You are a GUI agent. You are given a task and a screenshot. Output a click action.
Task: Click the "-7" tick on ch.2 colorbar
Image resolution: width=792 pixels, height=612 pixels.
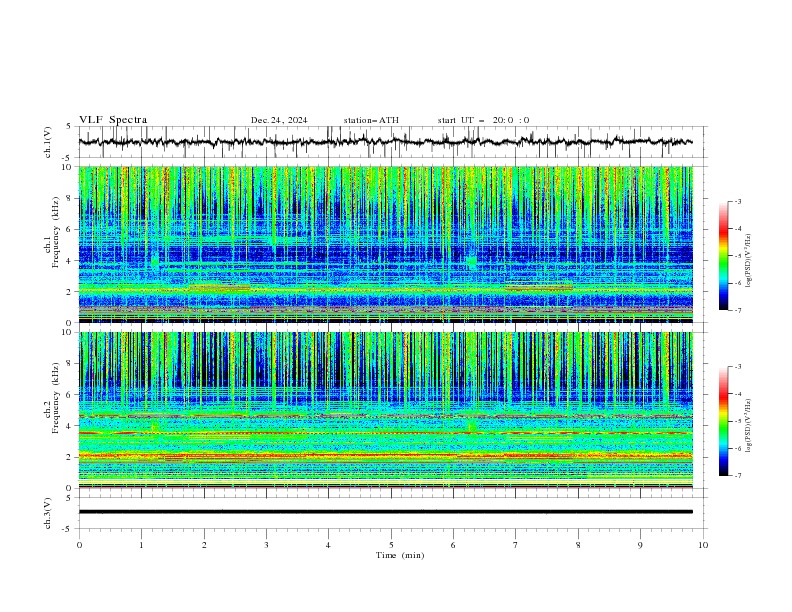[x=737, y=476]
